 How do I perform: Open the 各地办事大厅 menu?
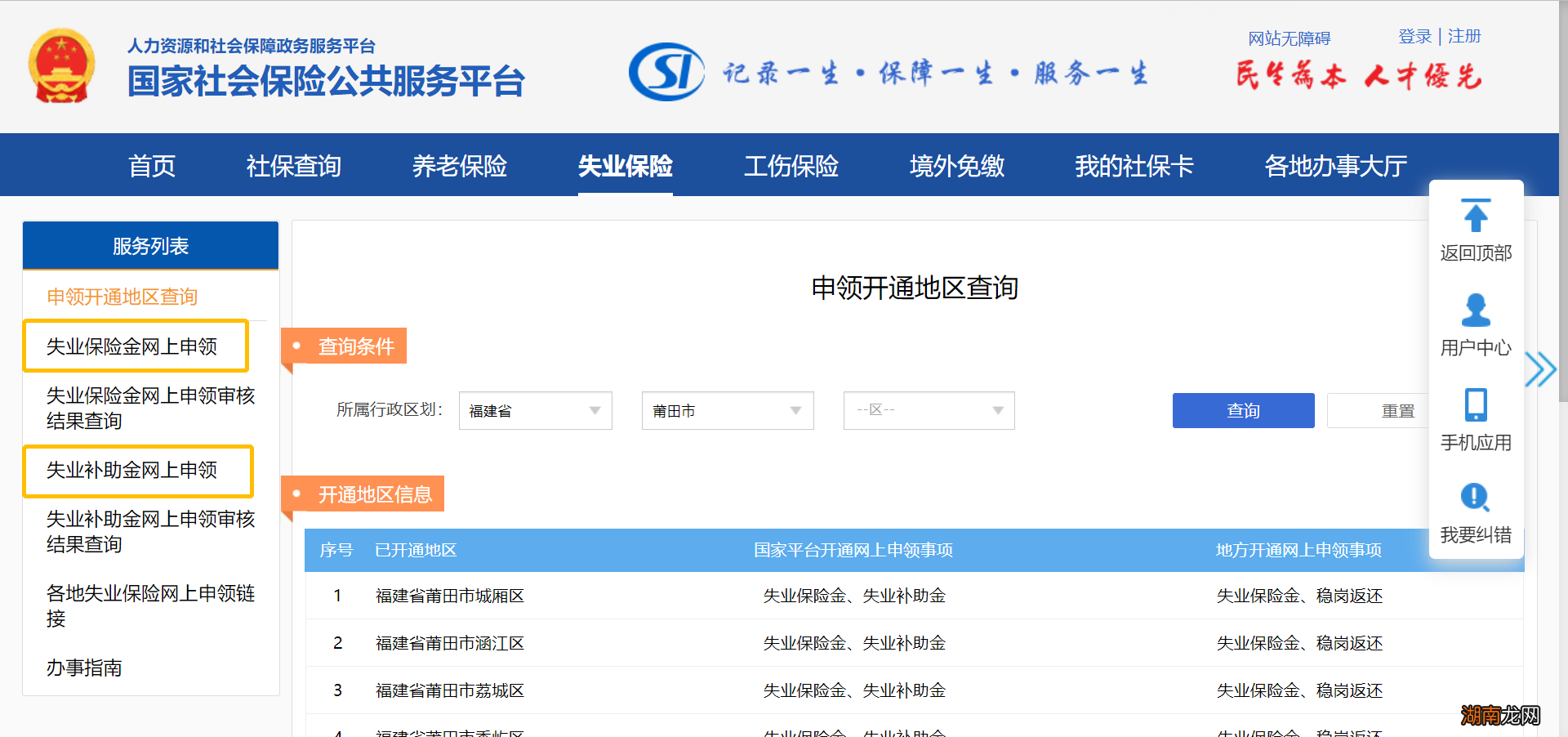pyautogui.click(x=1334, y=166)
